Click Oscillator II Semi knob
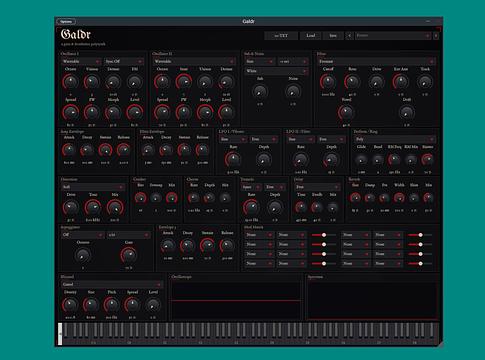485x360 pixels. 184,82
